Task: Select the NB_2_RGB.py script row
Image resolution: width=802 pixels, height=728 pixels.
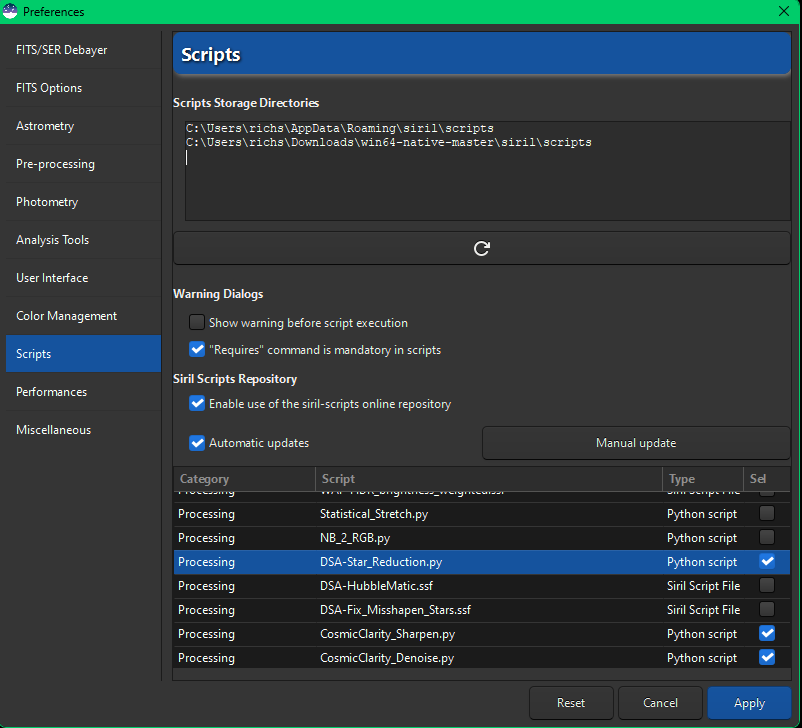Action: point(482,538)
